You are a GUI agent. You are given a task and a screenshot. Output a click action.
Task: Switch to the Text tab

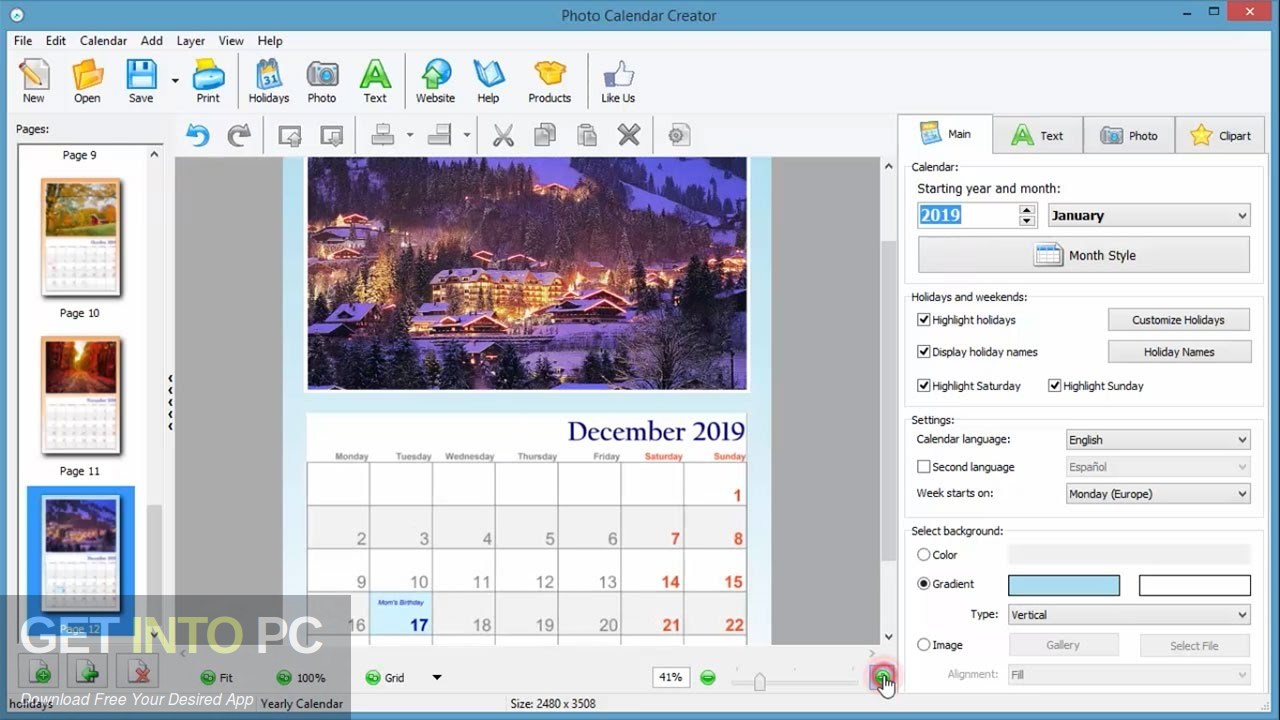tap(1037, 135)
